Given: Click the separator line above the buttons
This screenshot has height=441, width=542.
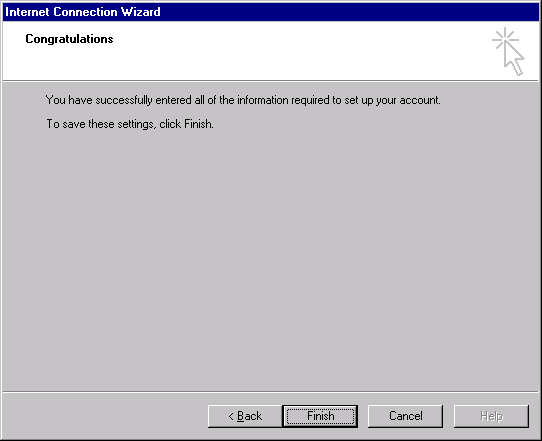Looking at the screenshot, I should (271, 392).
